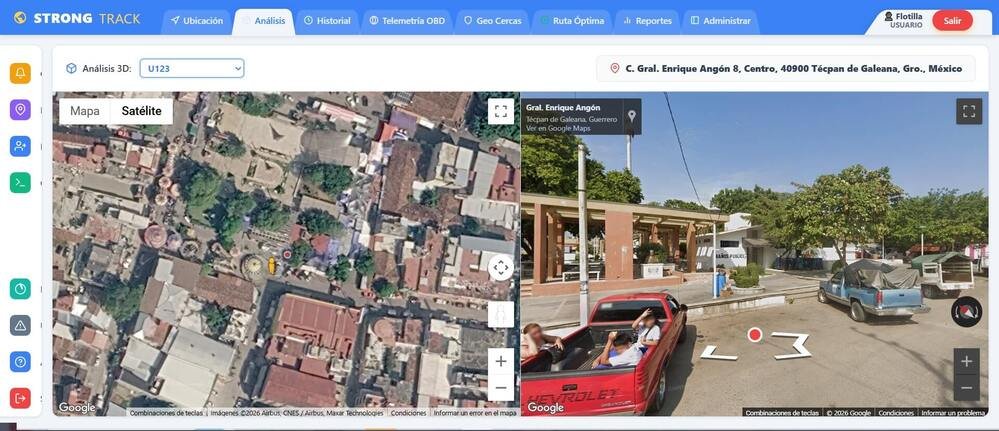The width and height of the screenshot is (999, 431).
Task: Open the Ruta Óptima tab
Action: [x=572, y=21]
